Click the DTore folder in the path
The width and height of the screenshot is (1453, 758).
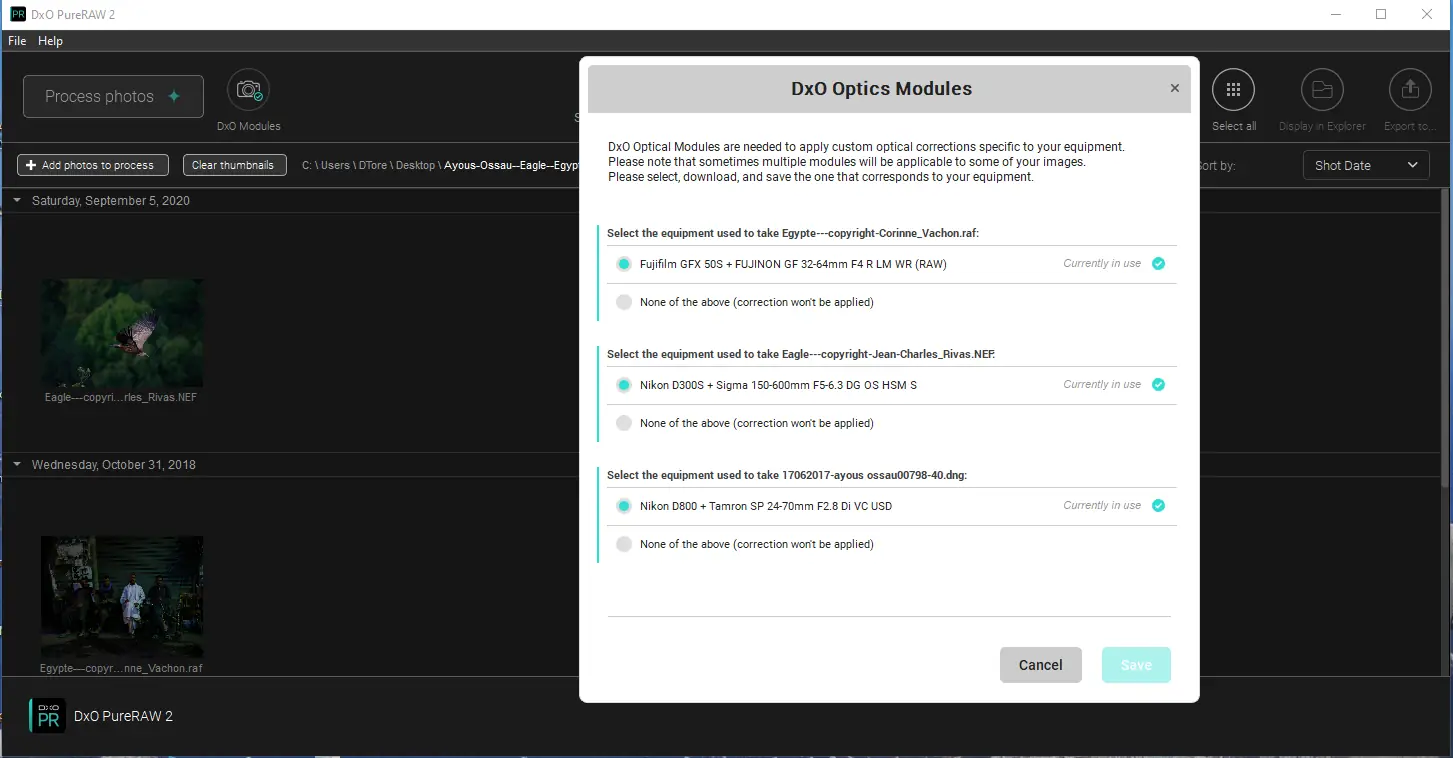point(375,166)
